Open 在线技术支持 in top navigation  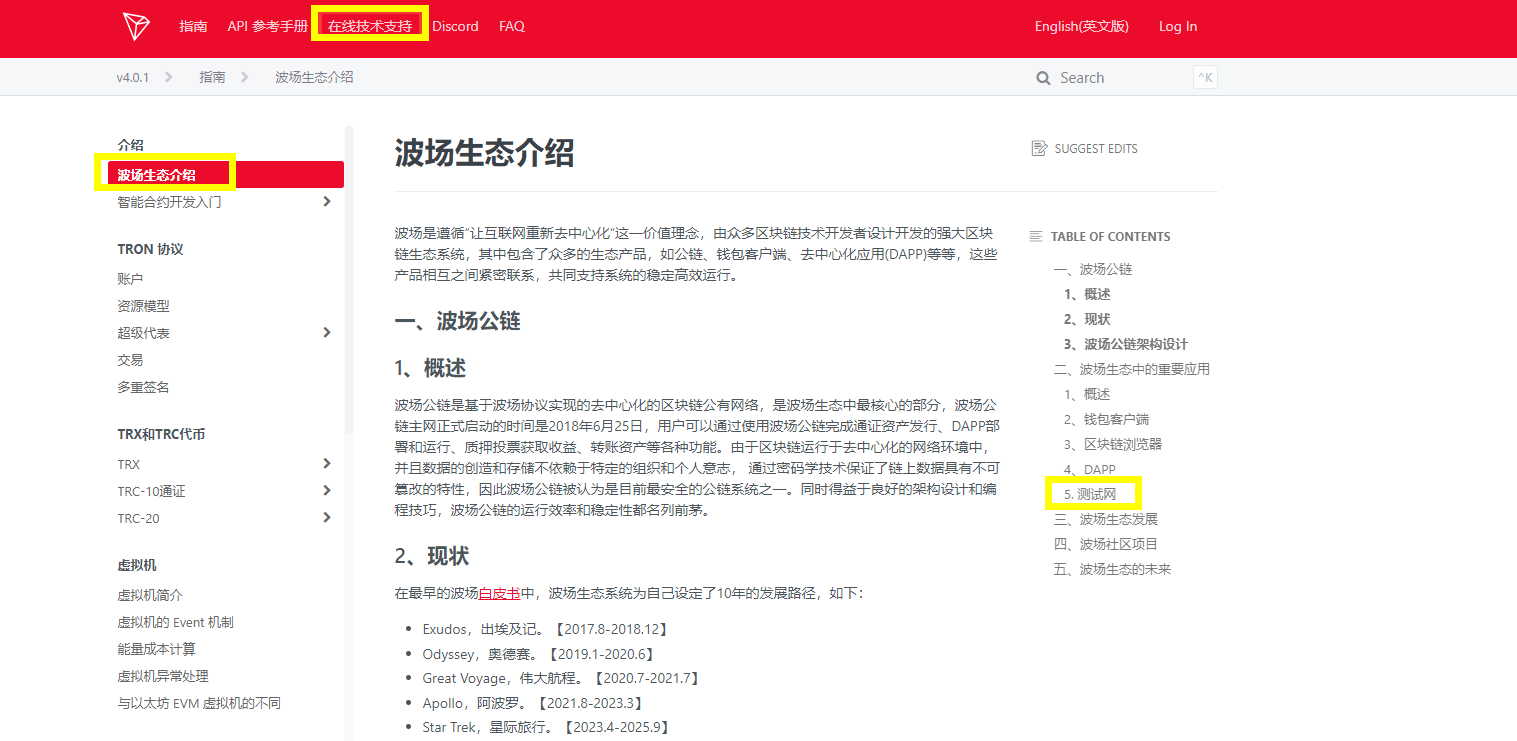[x=370, y=26]
